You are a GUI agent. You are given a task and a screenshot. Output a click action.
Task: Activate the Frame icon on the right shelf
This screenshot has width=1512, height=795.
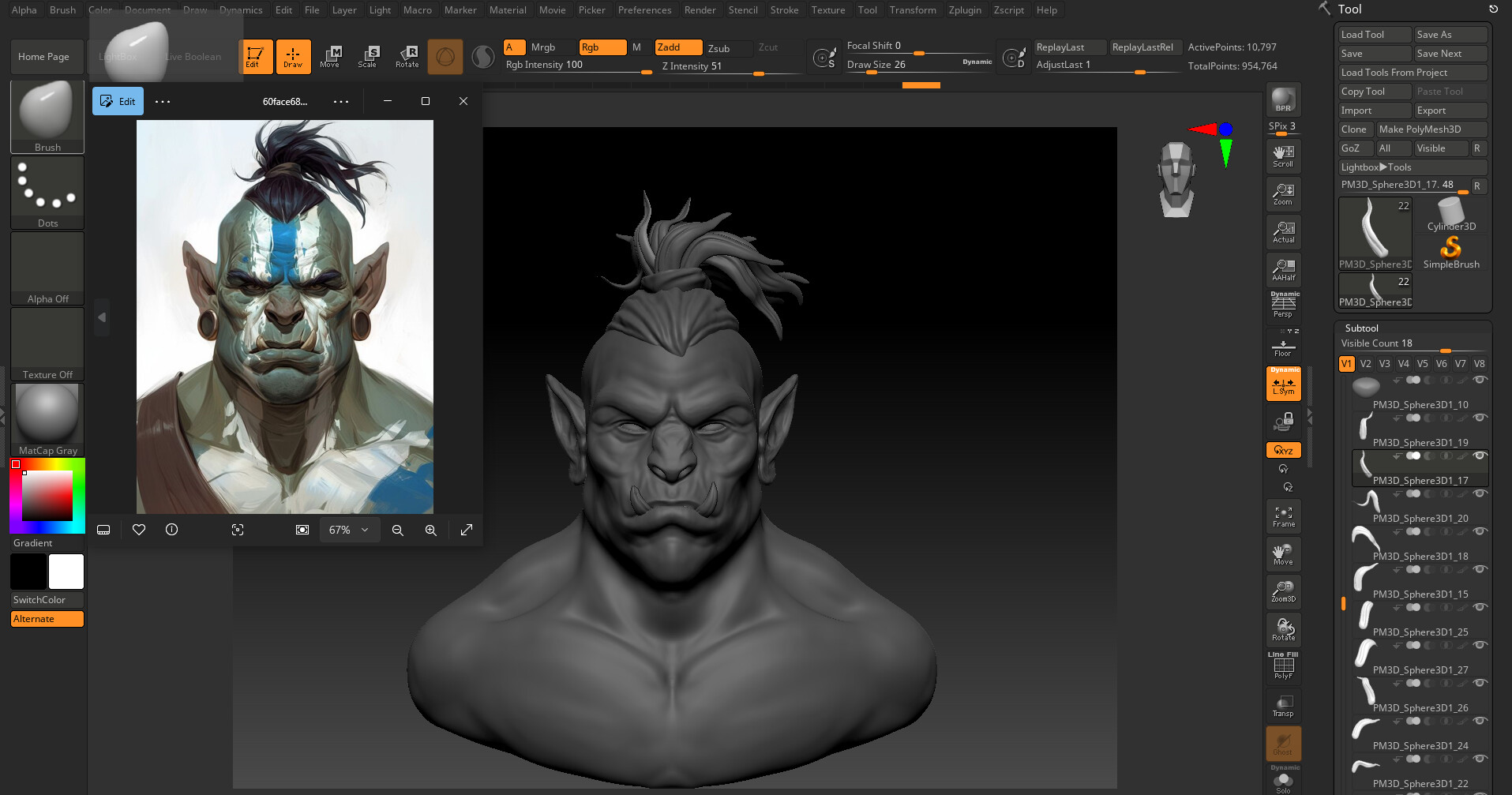[1282, 515]
